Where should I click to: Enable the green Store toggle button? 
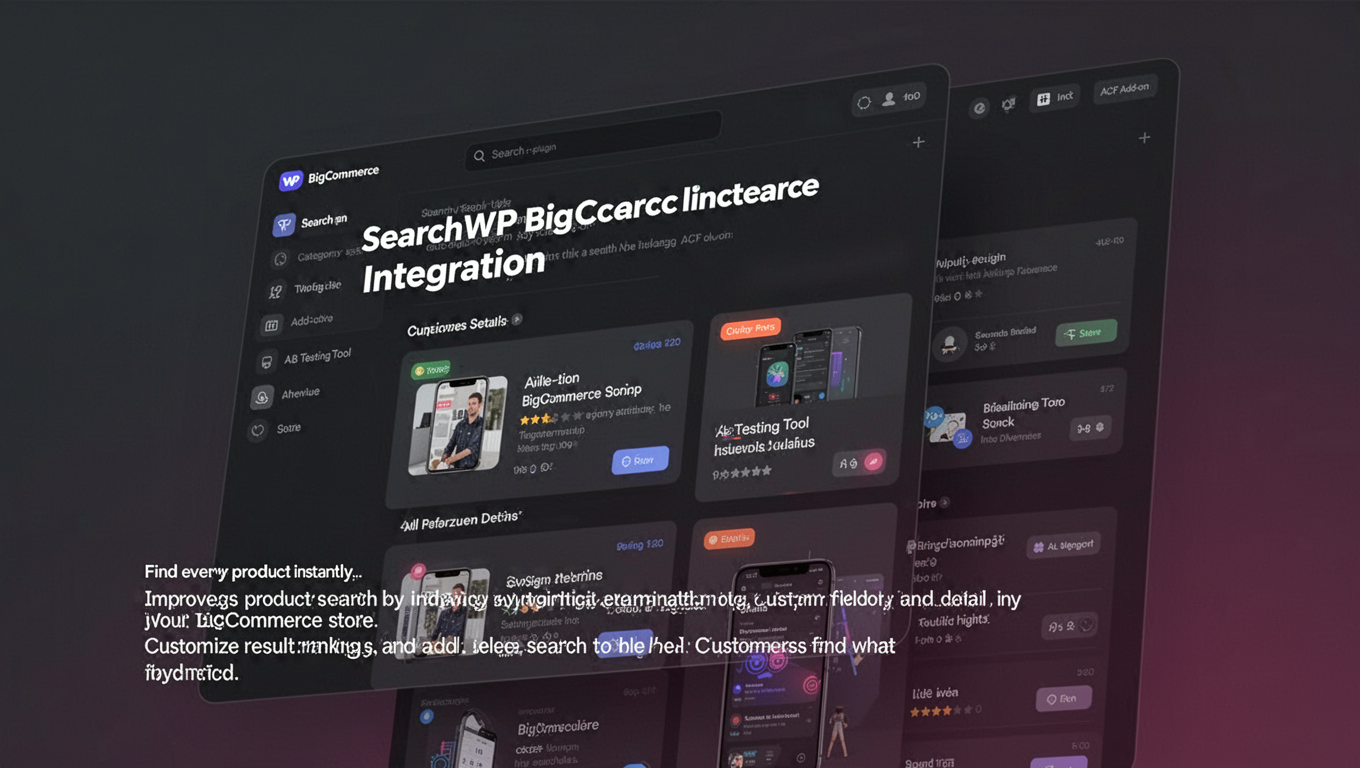pyautogui.click(x=1086, y=332)
